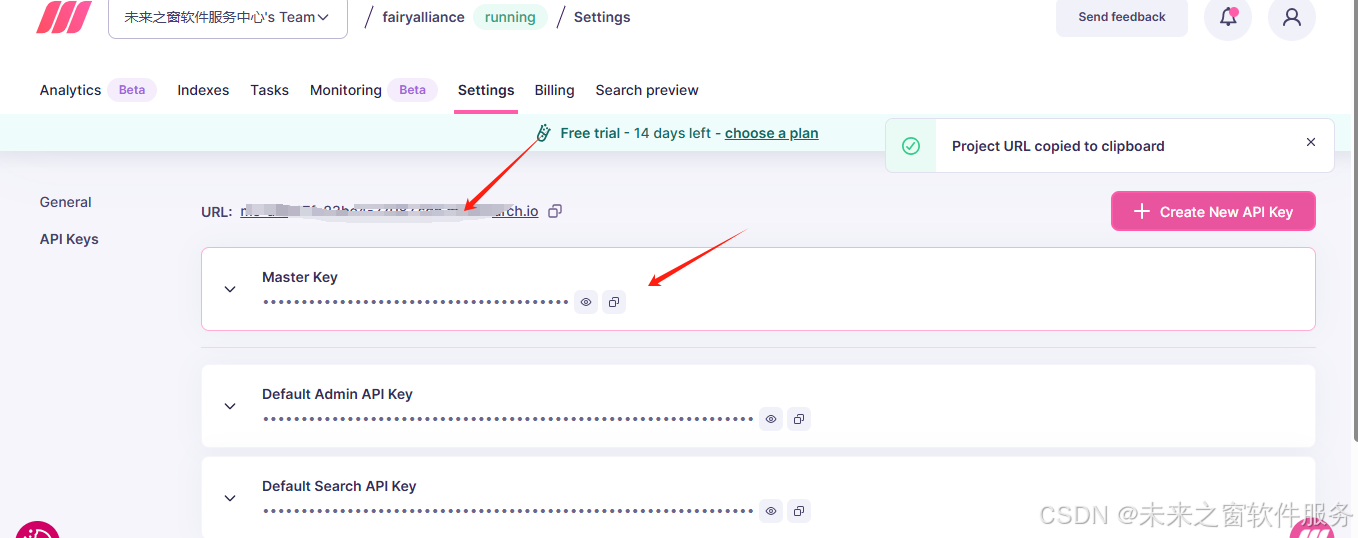Follow the choose a plan link
This screenshot has width=1358, height=538.
click(771, 133)
